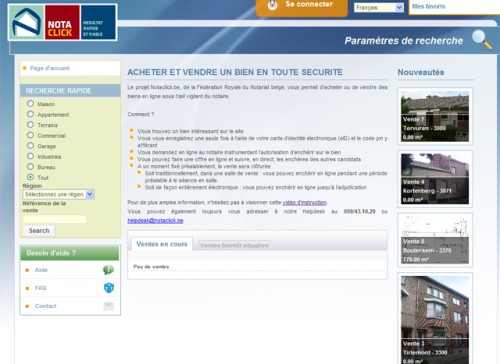Click the padlock icon on Se connecter
The image size is (500, 364).
click(272, 5)
